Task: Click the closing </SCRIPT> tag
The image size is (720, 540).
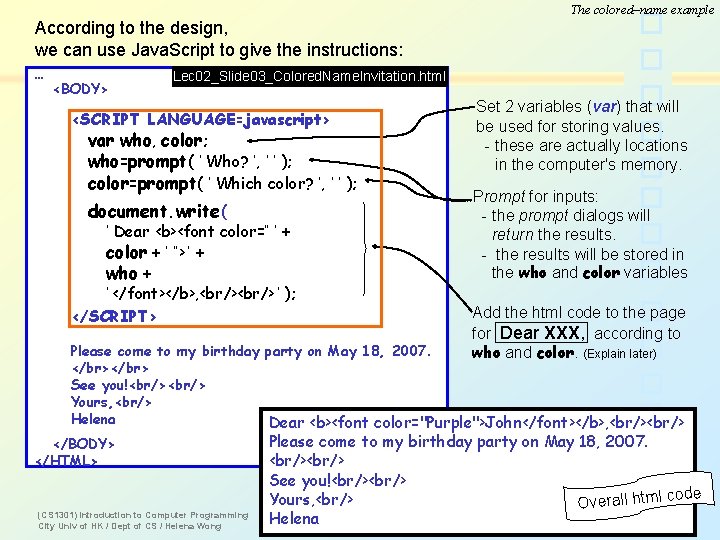Action: (114, 316)
